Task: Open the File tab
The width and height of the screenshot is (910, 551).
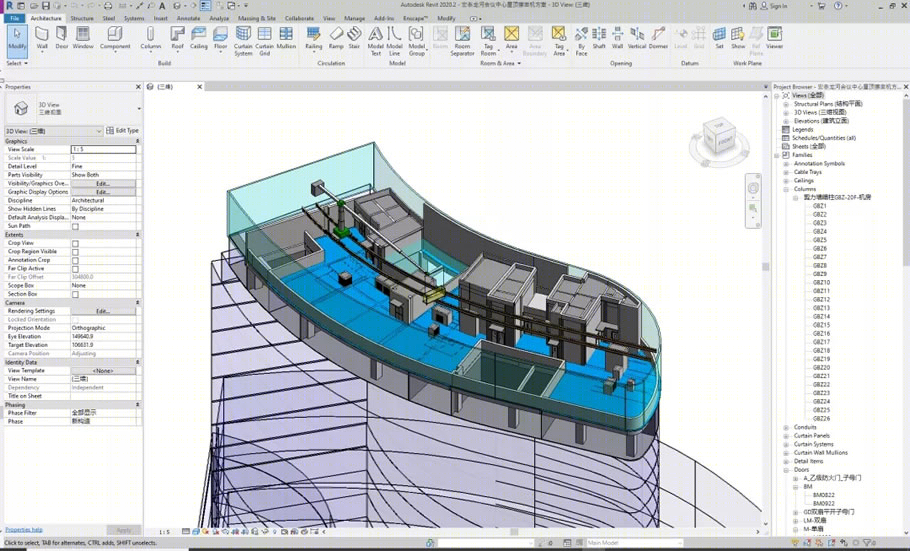Action: (15, 18)
